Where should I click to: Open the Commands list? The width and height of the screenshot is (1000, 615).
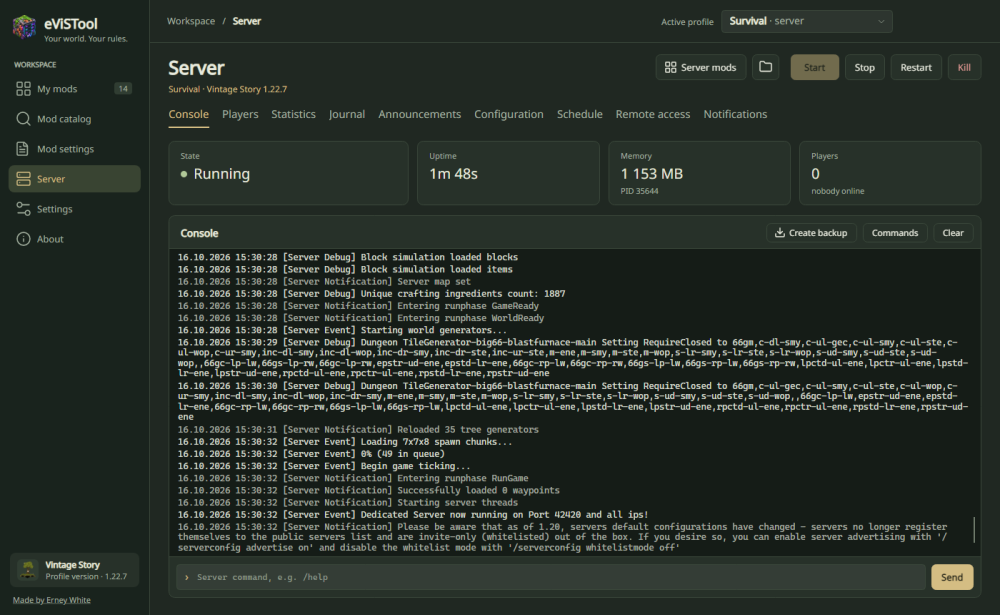tap(895, 233)
